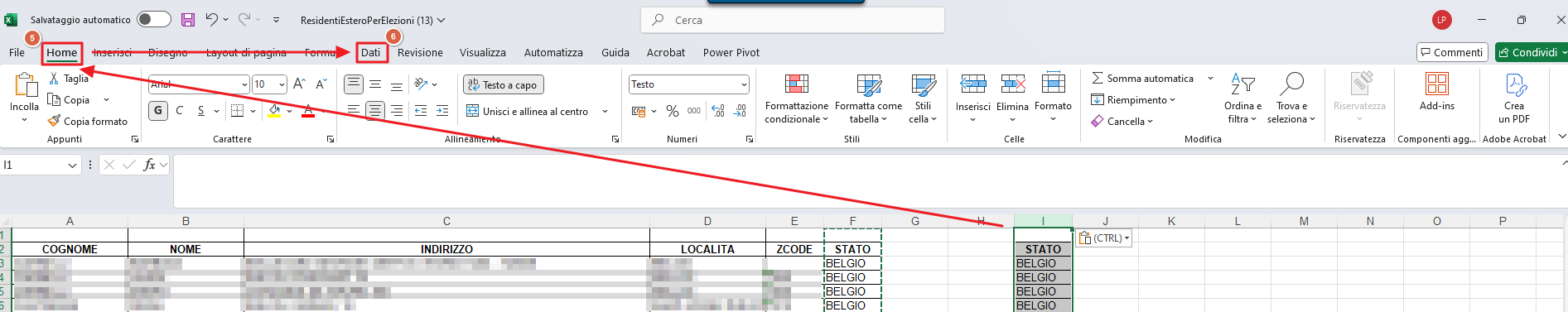The image size is (1568, 312).
Task: Decrease decimal places
Action: point(740,111)
